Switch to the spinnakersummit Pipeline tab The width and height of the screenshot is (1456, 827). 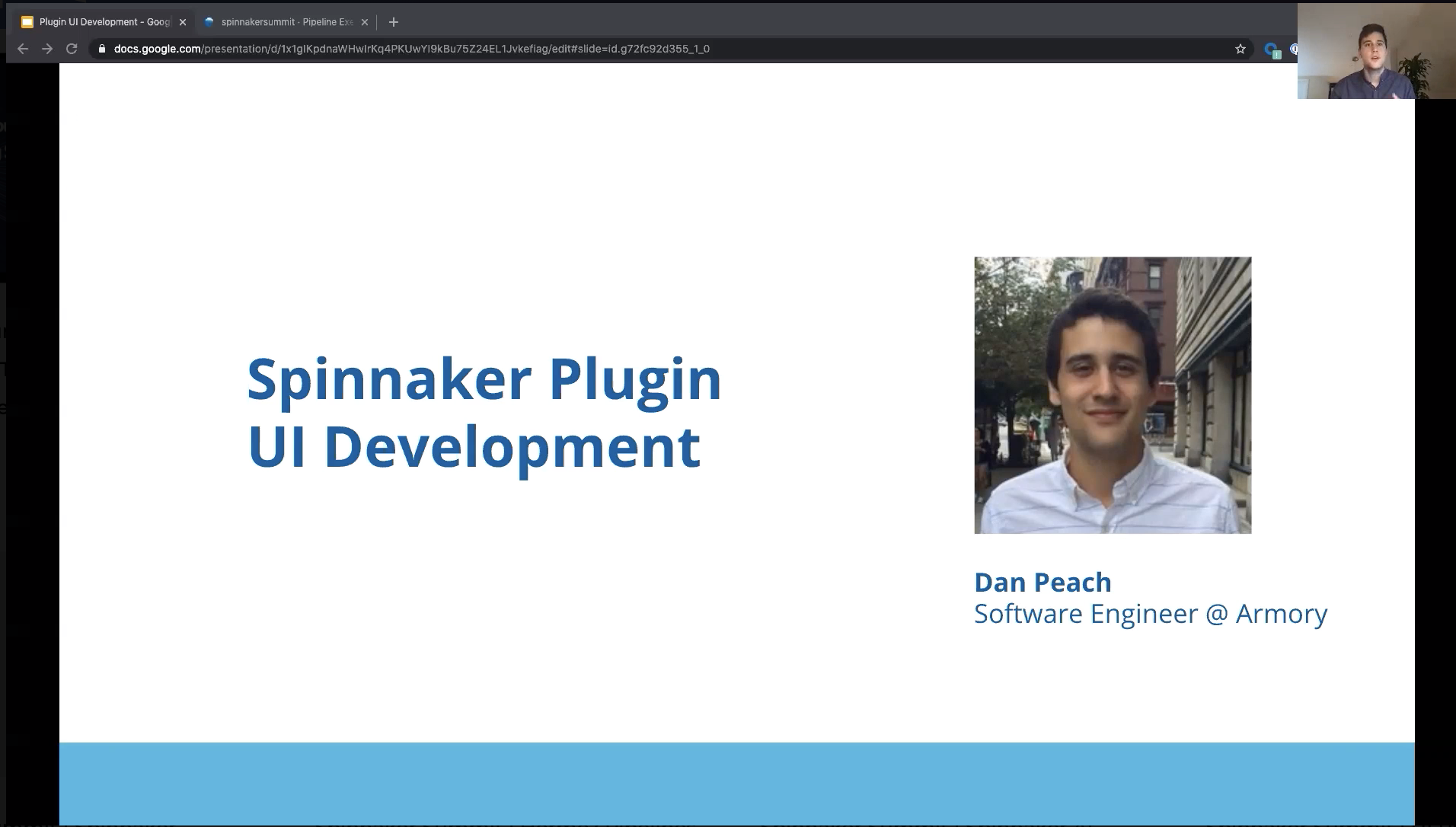tap(286, 22)
